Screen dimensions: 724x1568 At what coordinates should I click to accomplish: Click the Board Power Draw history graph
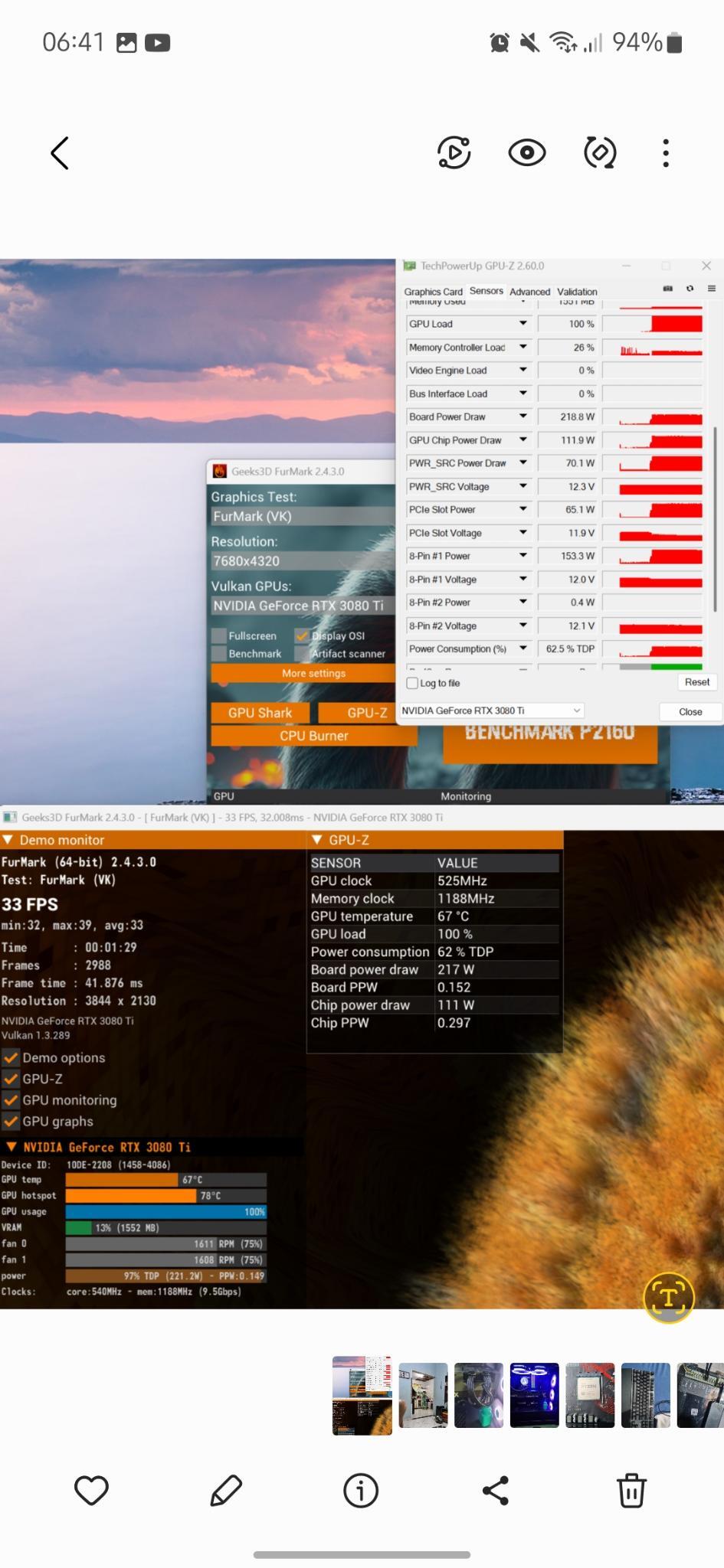pyautogui.click(x=653, y=416)
